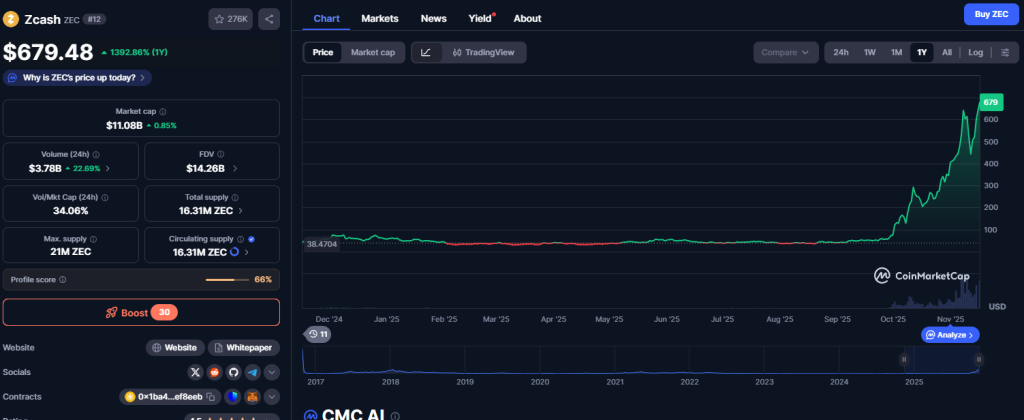Viewport: 1024px width, 420px height.
Task: Switch to the Markets tab
Action: click(x=379, y=18)
